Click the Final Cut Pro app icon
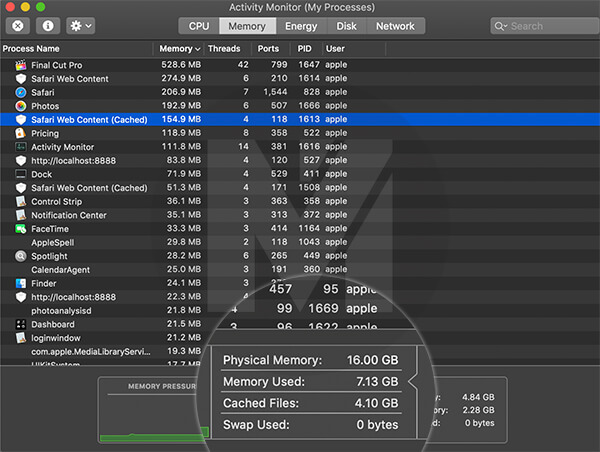 tap(21, 65)
